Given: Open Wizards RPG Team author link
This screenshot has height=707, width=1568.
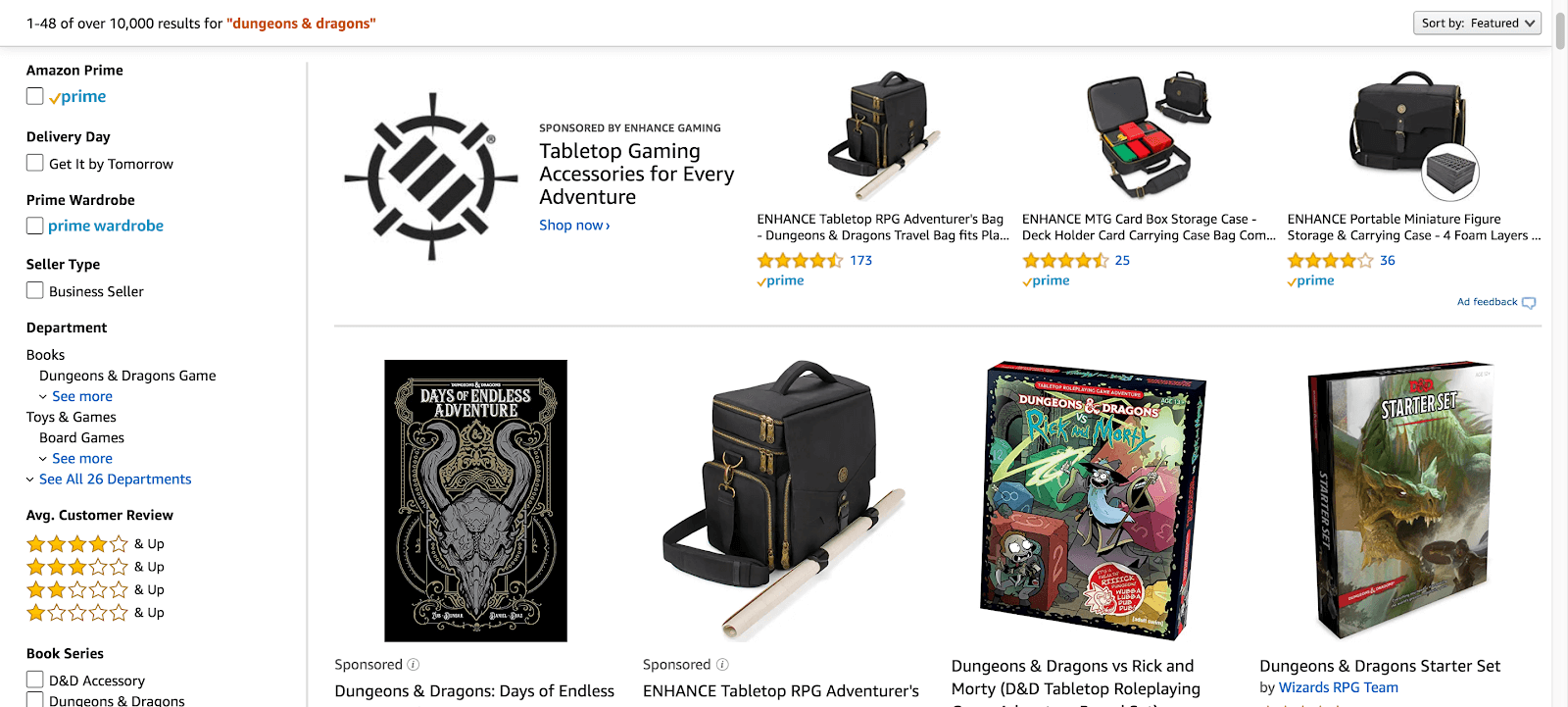Looking at the screenshot, I should pyautogui.click(x=1338, y=688).
